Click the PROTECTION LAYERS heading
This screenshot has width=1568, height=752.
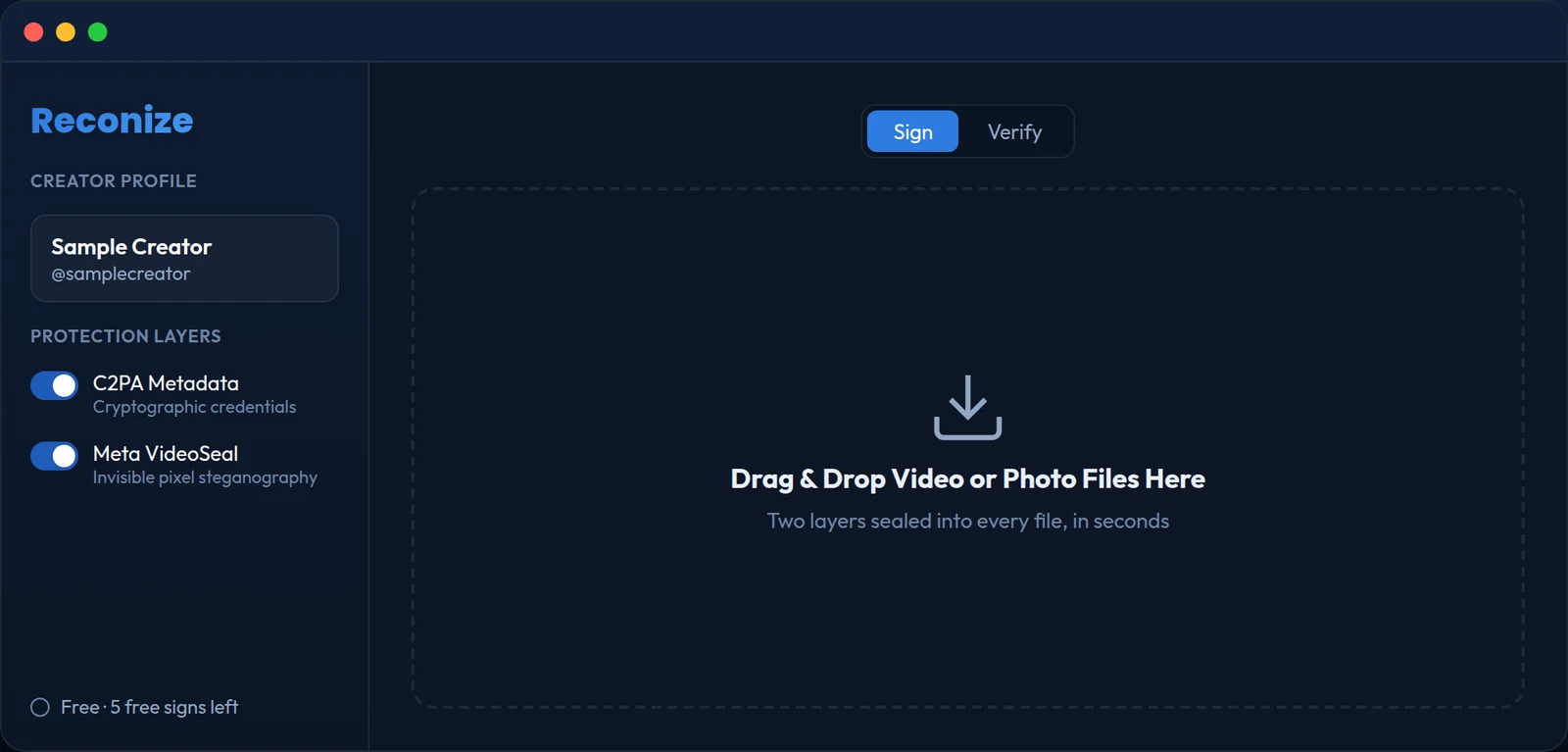125,336
